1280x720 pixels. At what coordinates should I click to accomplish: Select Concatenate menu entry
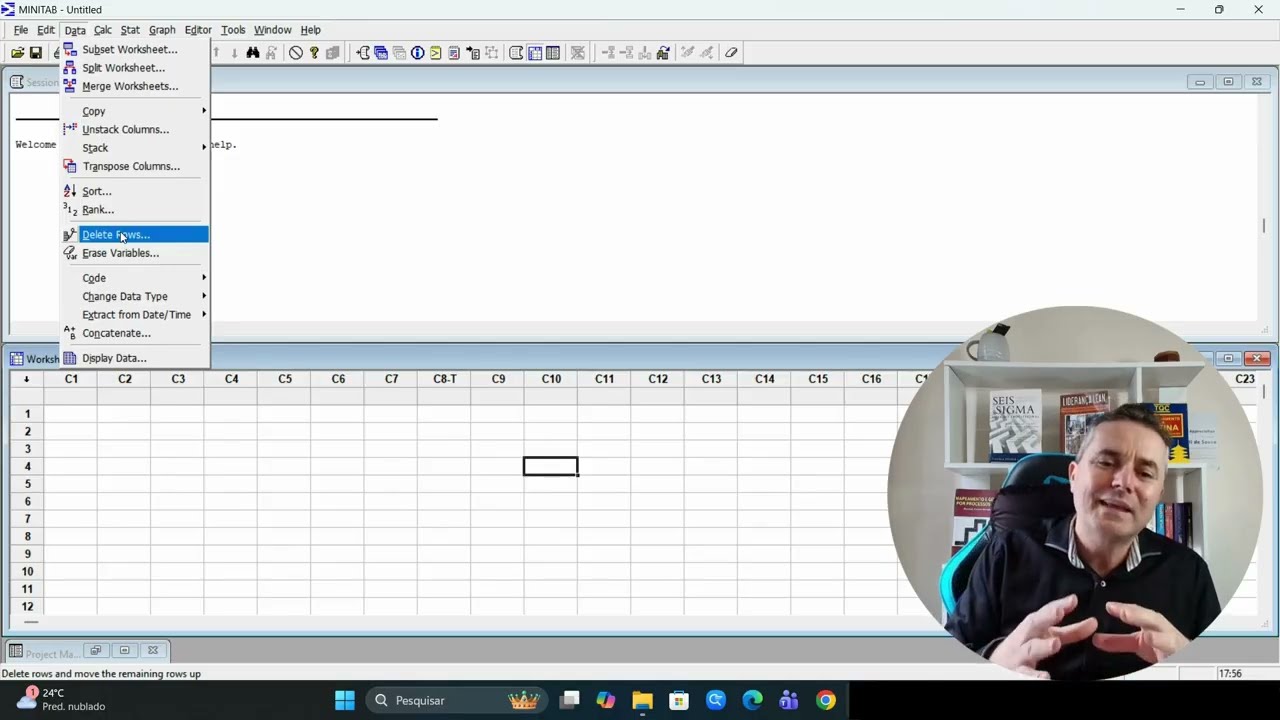pos(135,333)
